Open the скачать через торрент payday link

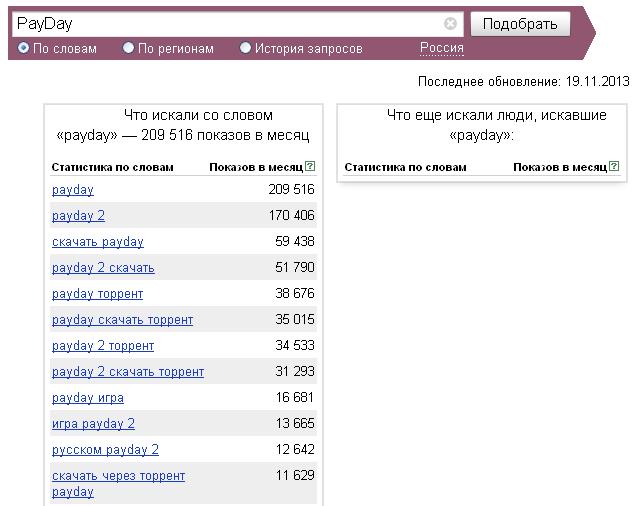pos(118,484)
